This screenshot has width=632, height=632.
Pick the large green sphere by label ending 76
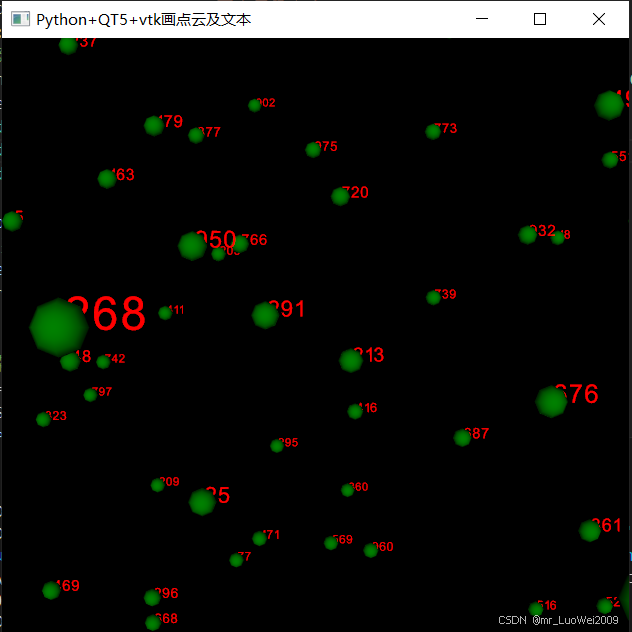click(x=551, y=401)
